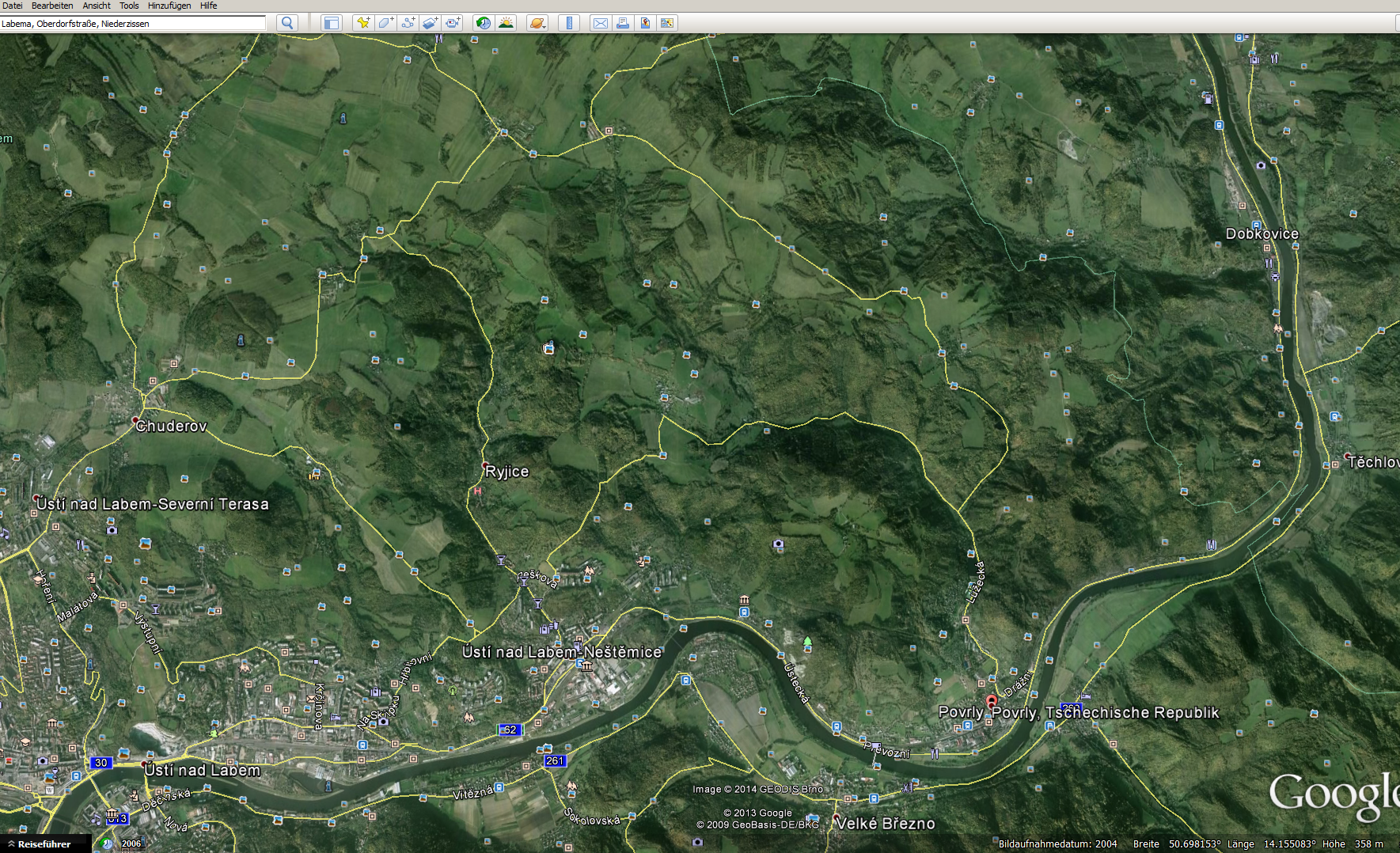The width and height of the screenshot is (1400, 853).
Task: Click the red Povrly search result pin
Action: tap(991, 701)
